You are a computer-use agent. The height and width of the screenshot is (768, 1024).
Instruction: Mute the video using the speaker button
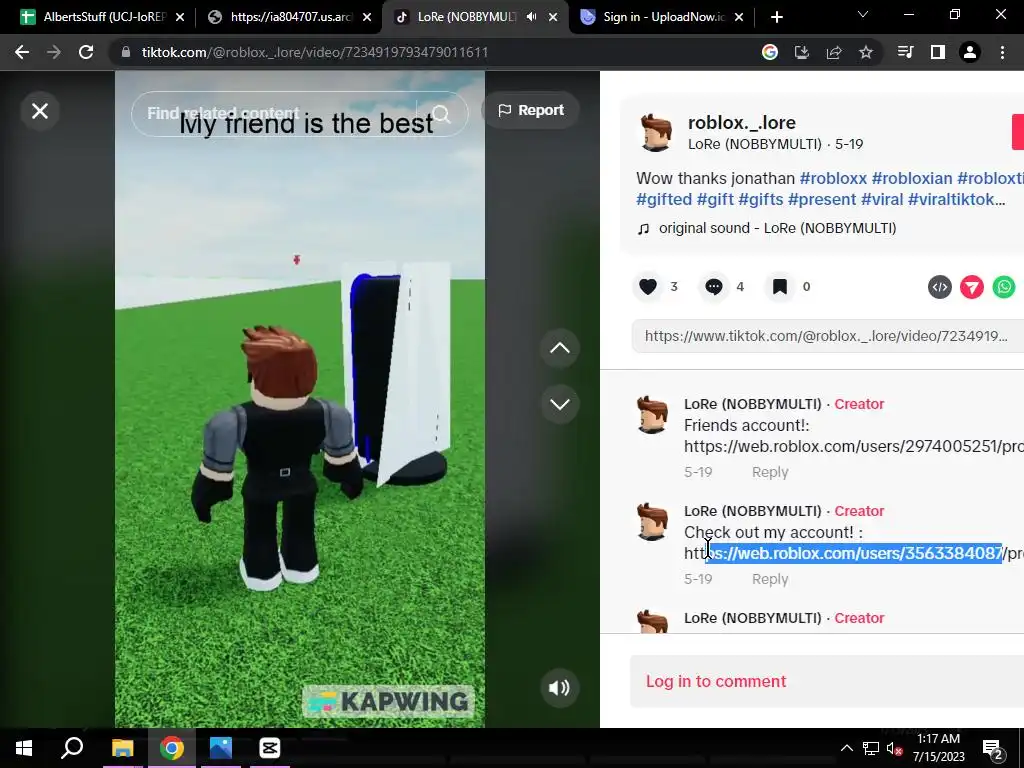click(x=560, y=688)
